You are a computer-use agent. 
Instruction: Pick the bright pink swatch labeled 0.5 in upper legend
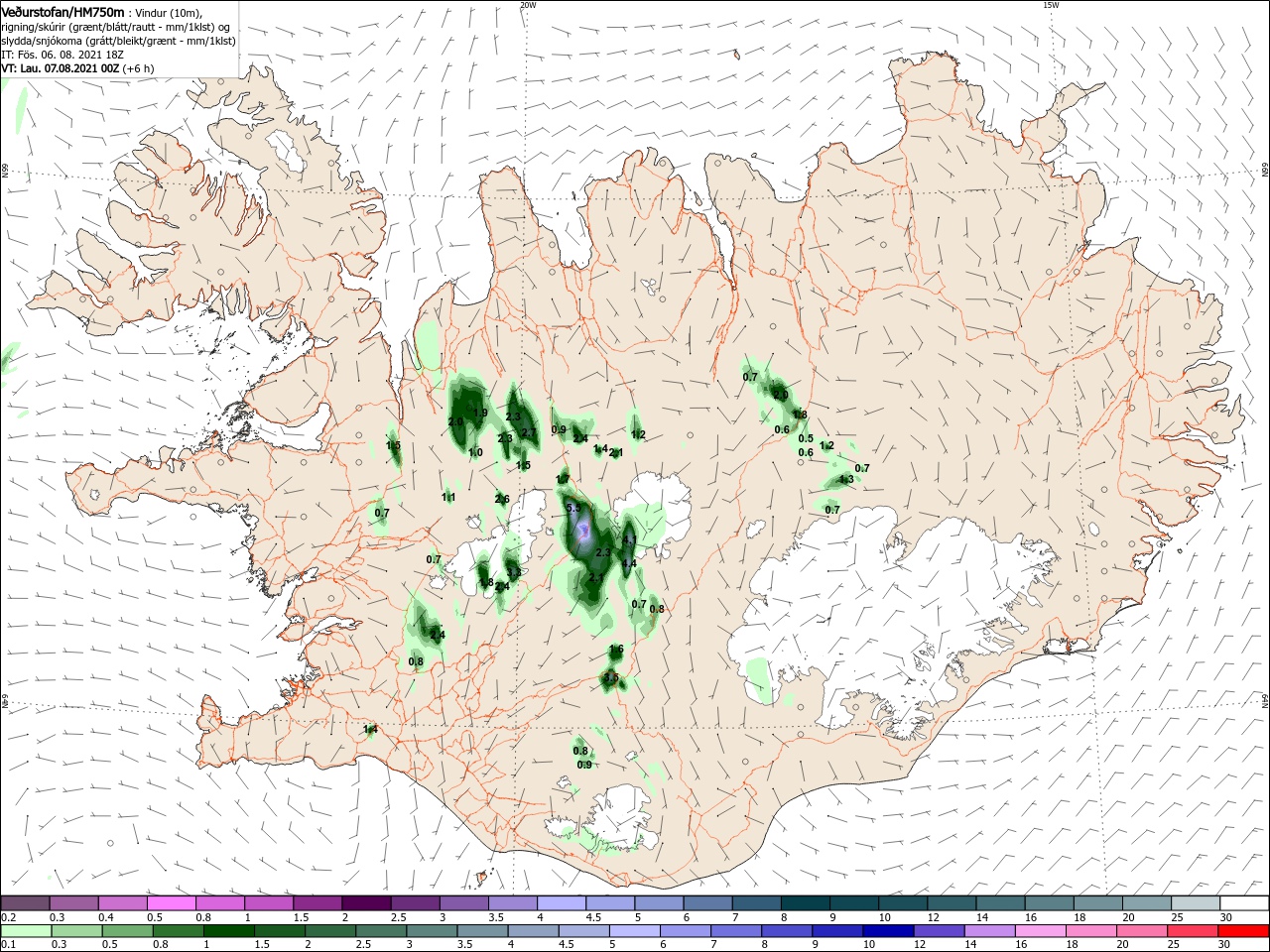coord(172,902)
